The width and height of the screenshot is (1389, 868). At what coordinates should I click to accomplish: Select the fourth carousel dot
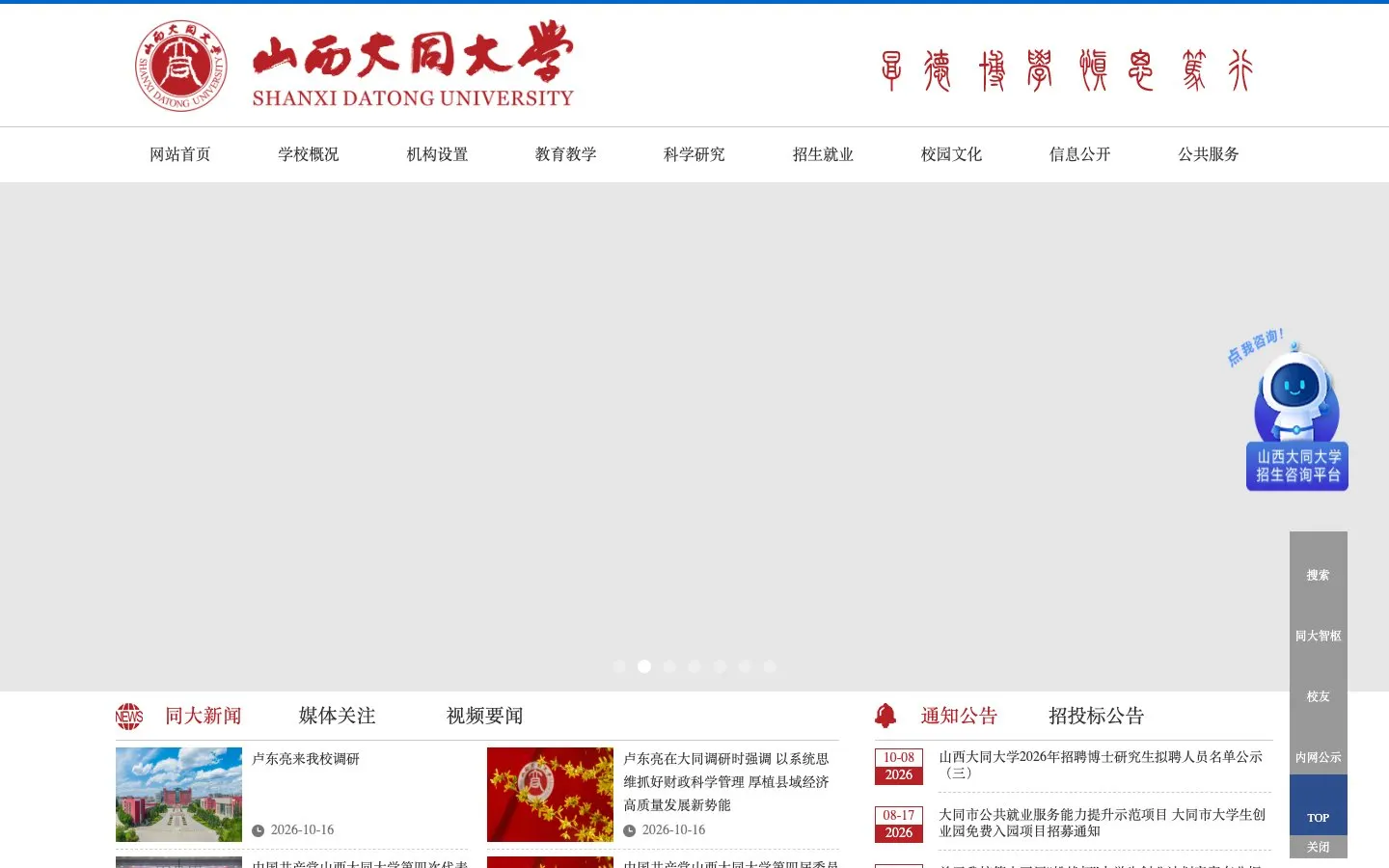(694, 666)
